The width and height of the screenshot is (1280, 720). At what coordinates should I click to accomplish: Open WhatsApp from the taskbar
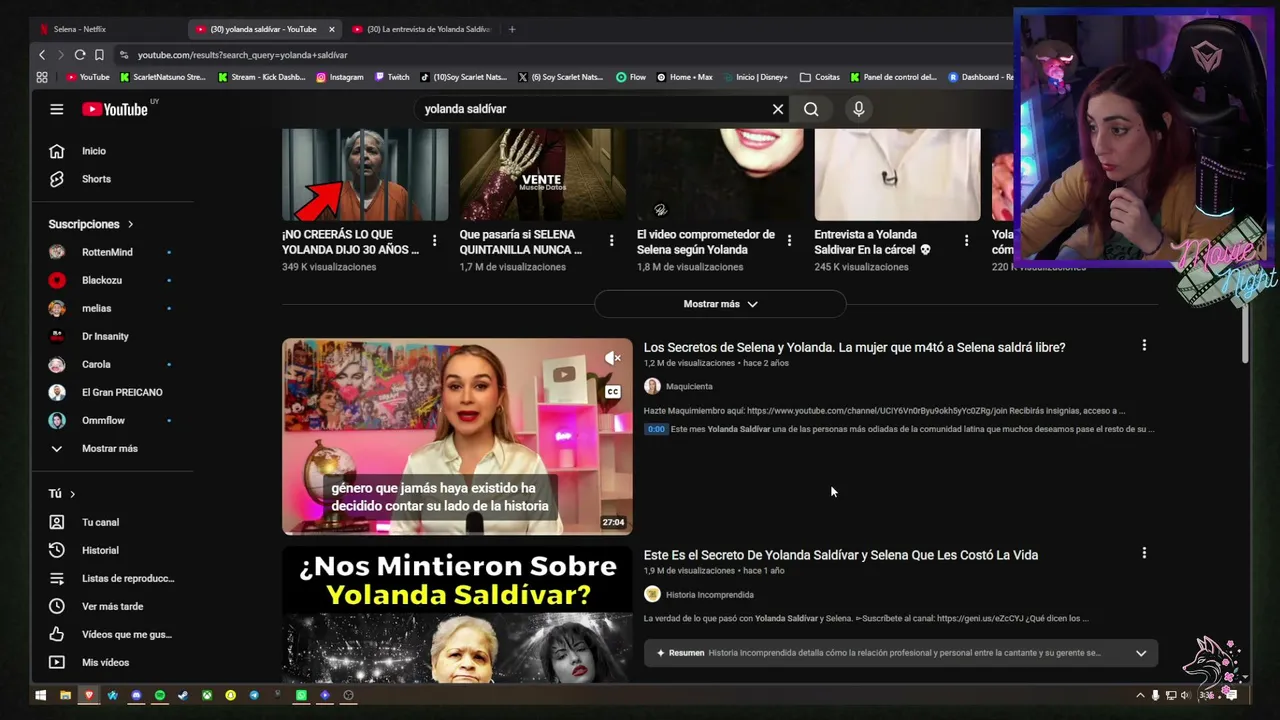301,695
